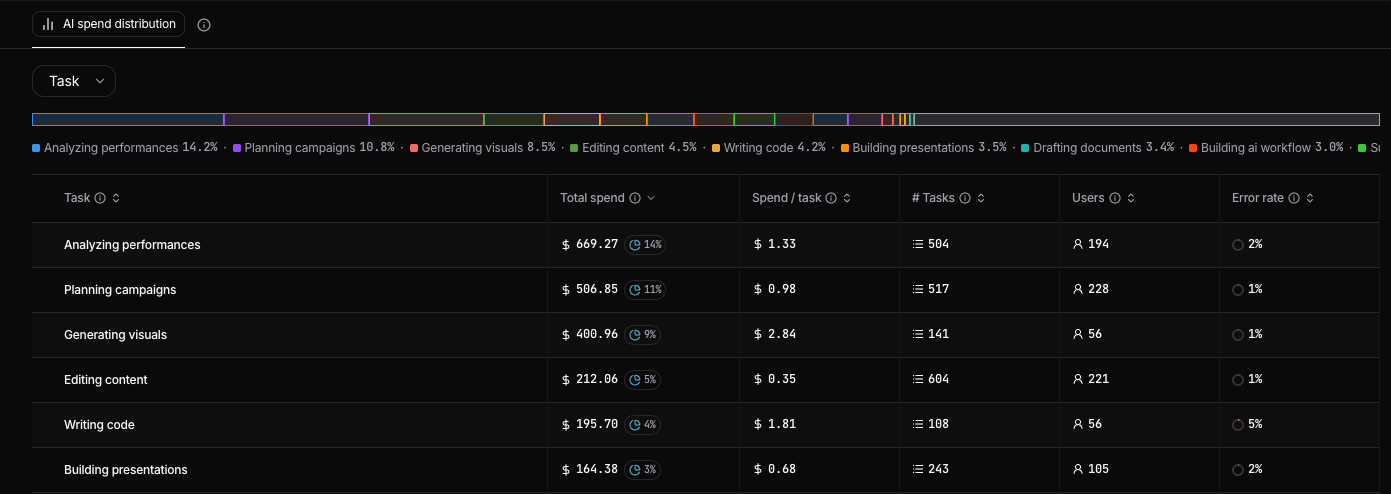The height and width of the screenshot is (494, 1391).
Task: Click the Building presentations total spend cell
Action: pos(643,469)
